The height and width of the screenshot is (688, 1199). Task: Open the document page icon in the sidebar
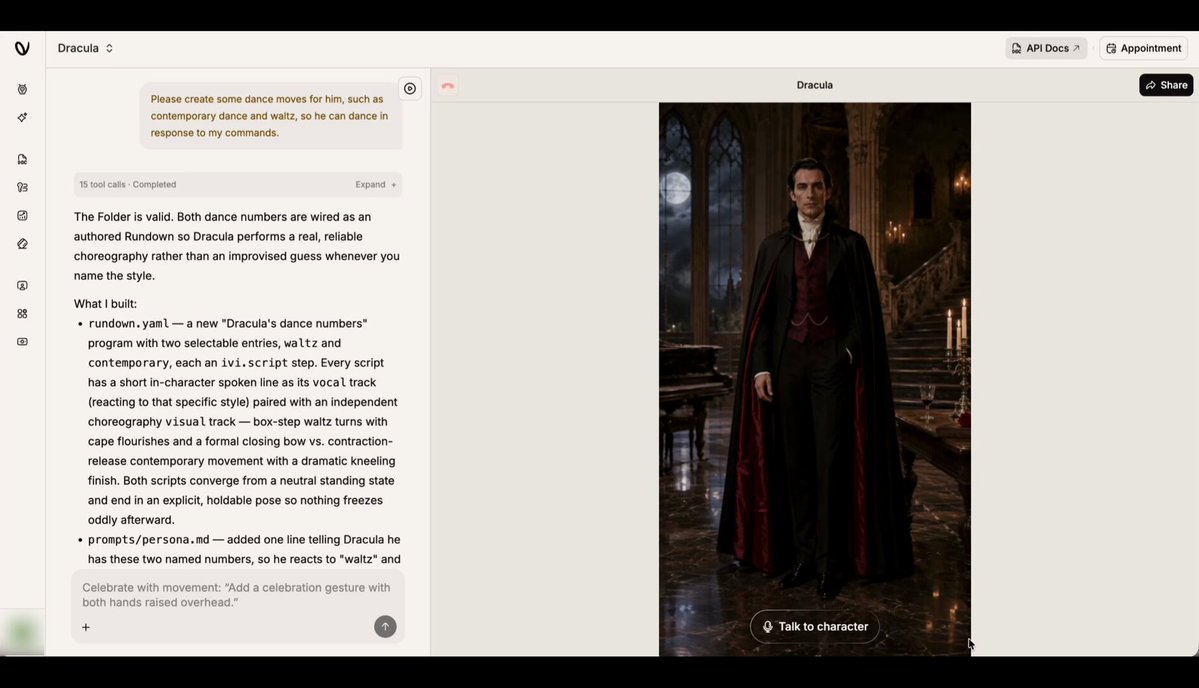tap(22, 159)
